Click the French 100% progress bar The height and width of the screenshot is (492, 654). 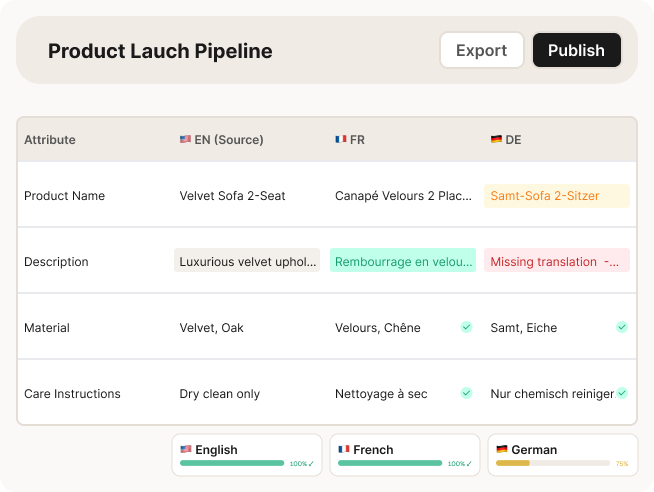tap(390, 464)
